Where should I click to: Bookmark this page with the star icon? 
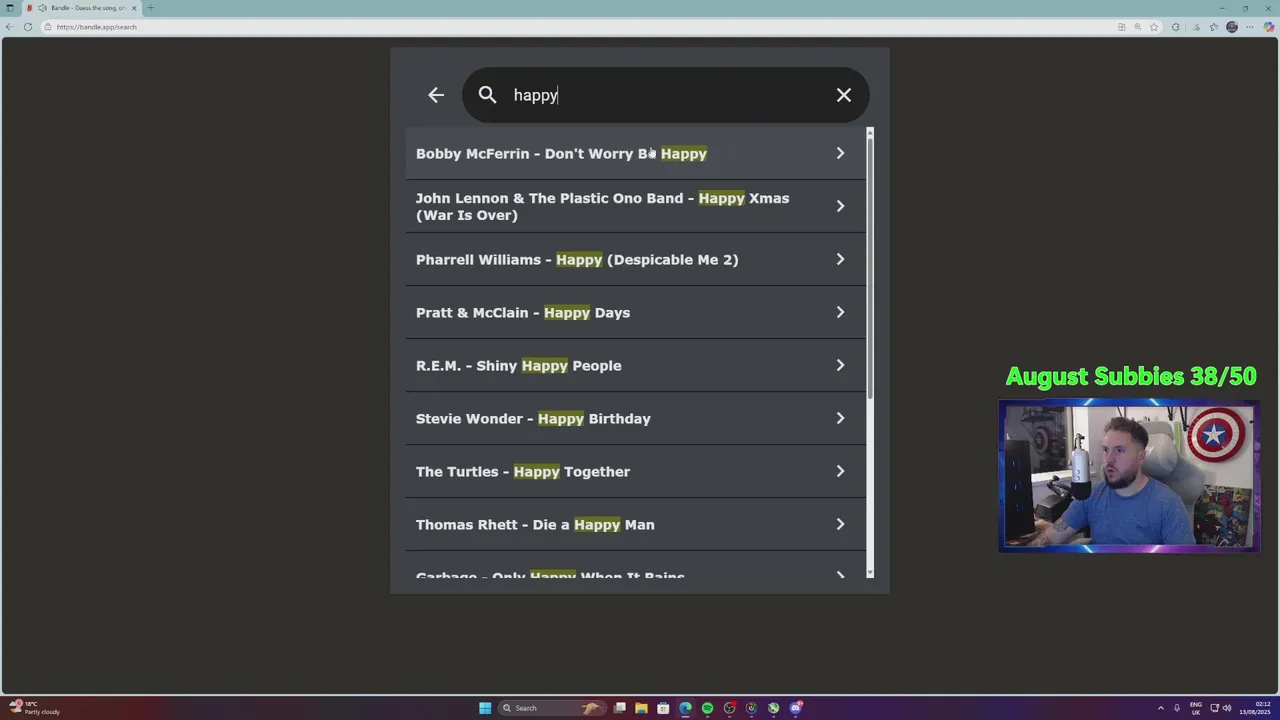tap(1154, 27)
